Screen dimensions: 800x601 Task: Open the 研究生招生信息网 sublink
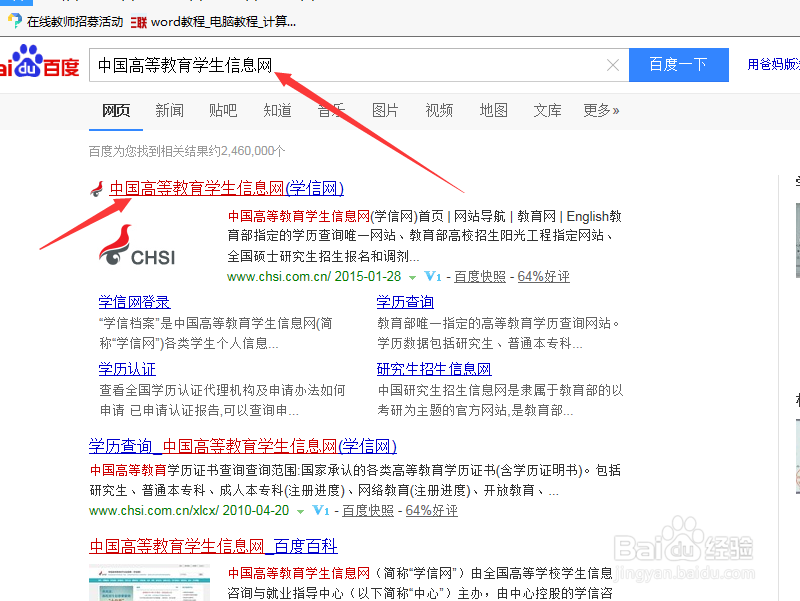(x=434, y=369)
